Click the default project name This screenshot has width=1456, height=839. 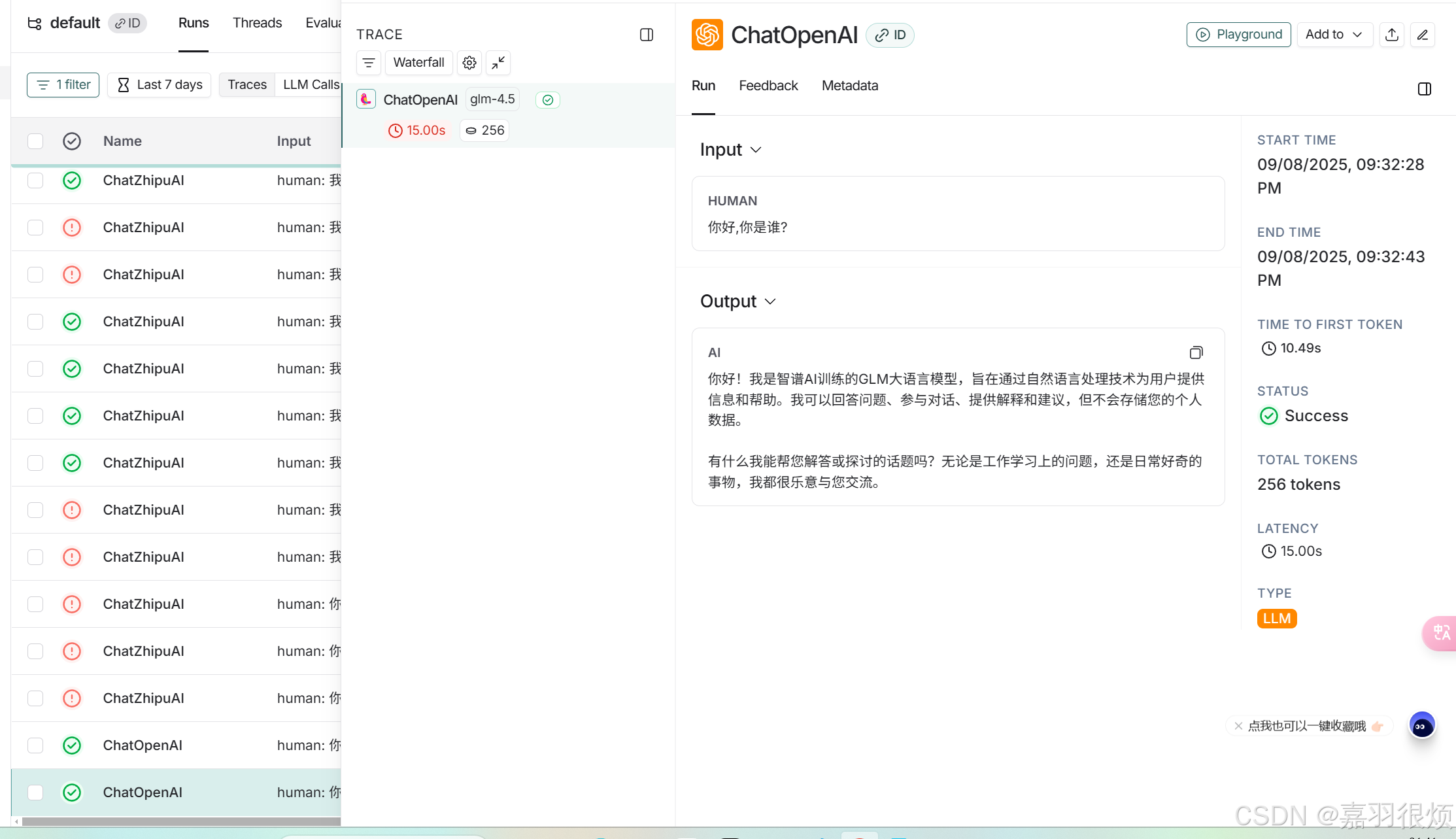75,24
